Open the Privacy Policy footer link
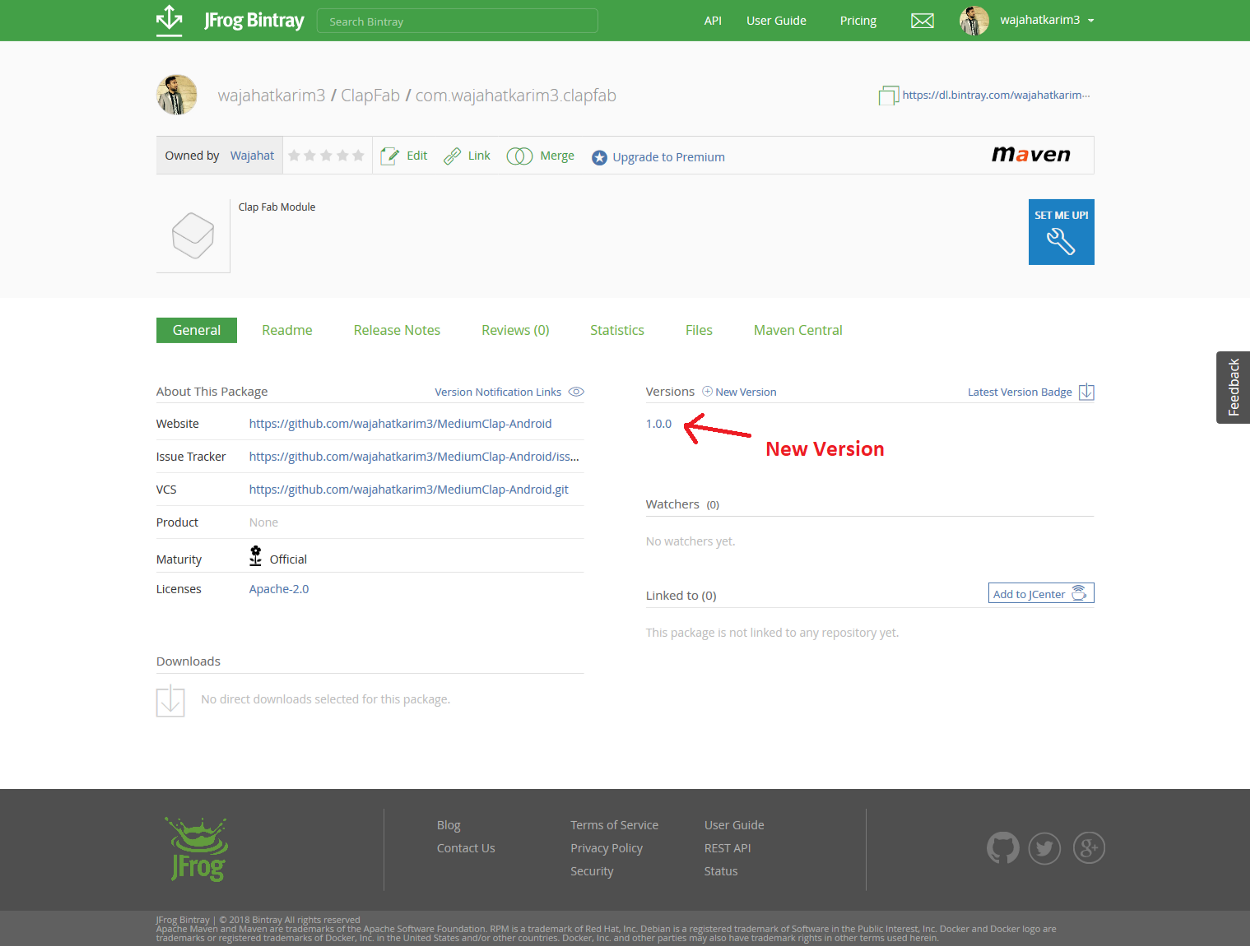The width and height of the screenshot is (1250, 946). [606, 848]
